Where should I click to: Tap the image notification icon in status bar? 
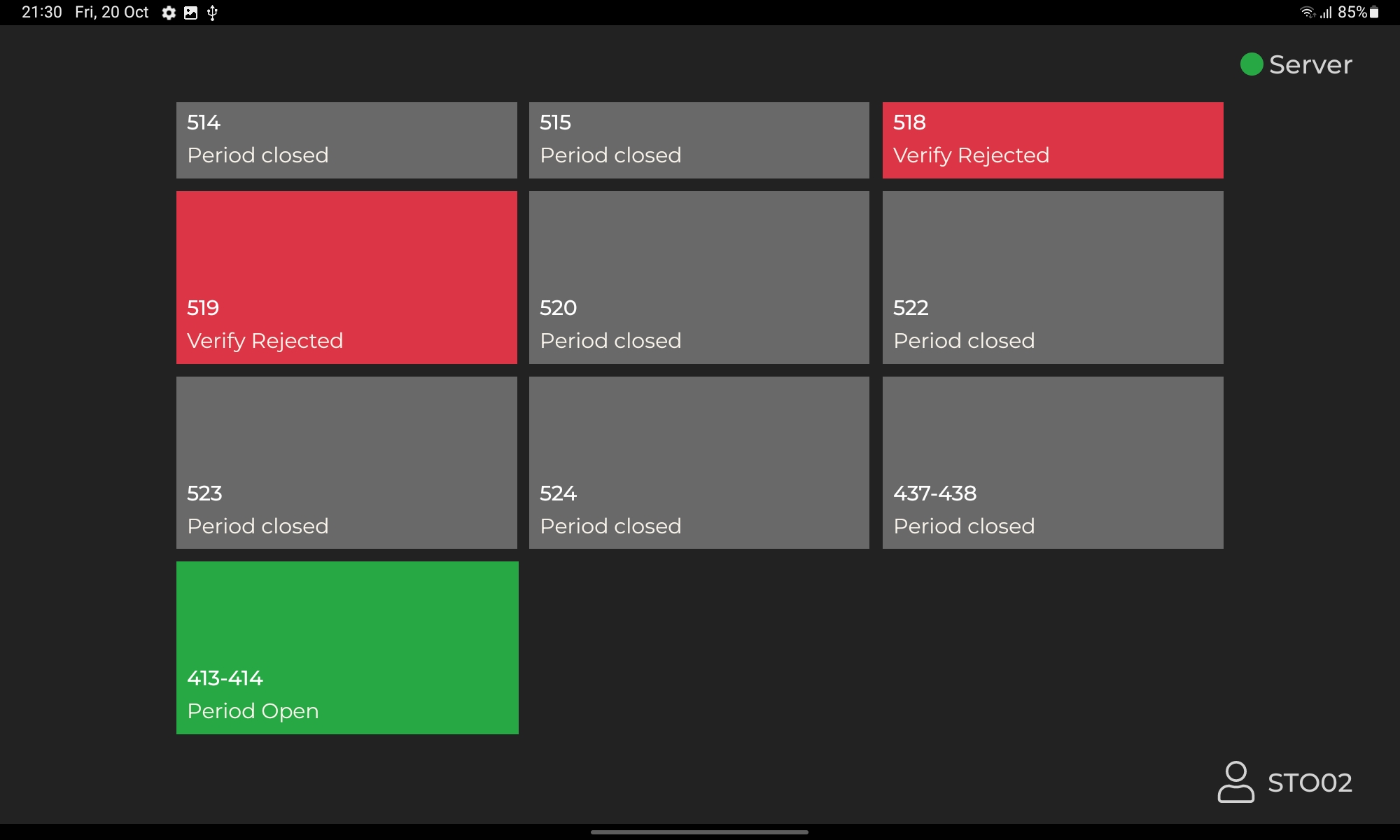(x=190, y=13)
